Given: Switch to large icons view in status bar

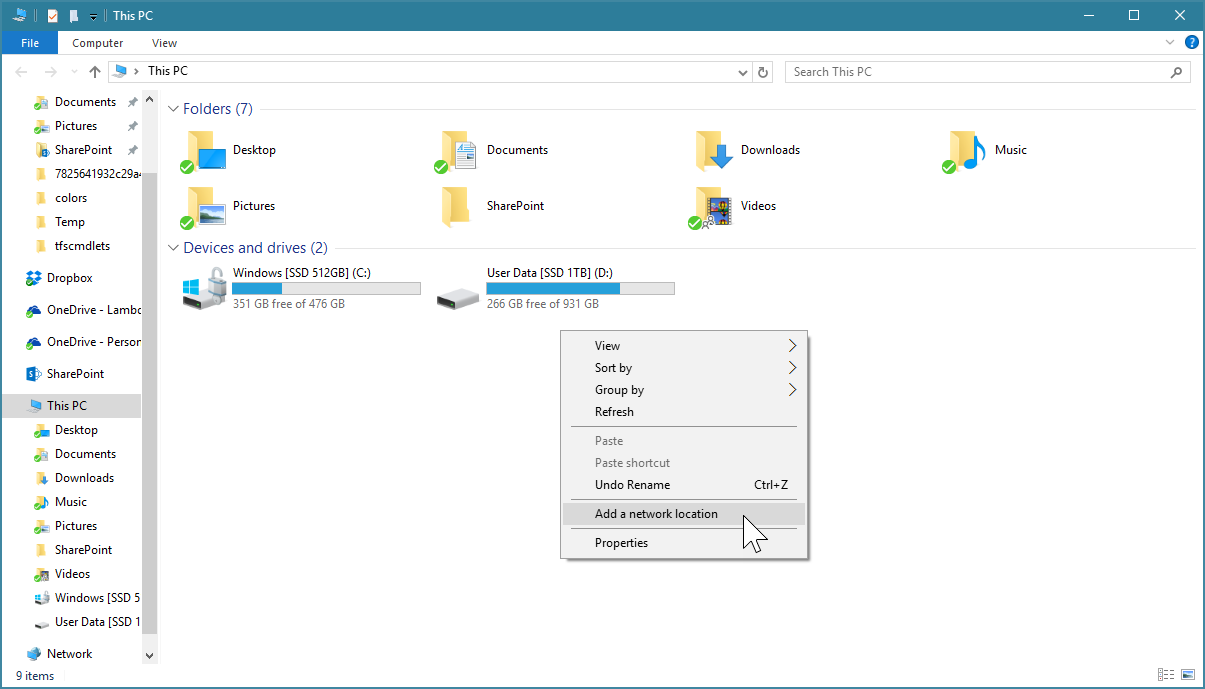Looking at the screenshot, I should click(x=1187, y=676).
